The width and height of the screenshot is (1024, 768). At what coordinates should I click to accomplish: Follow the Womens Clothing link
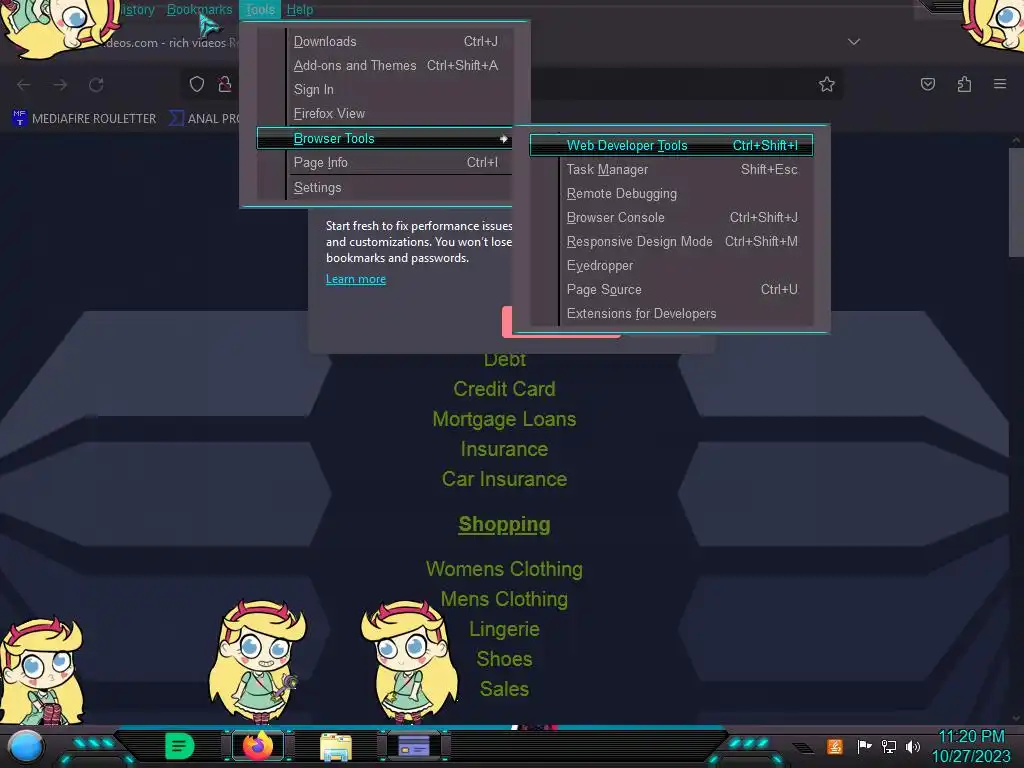coord(504,569)
